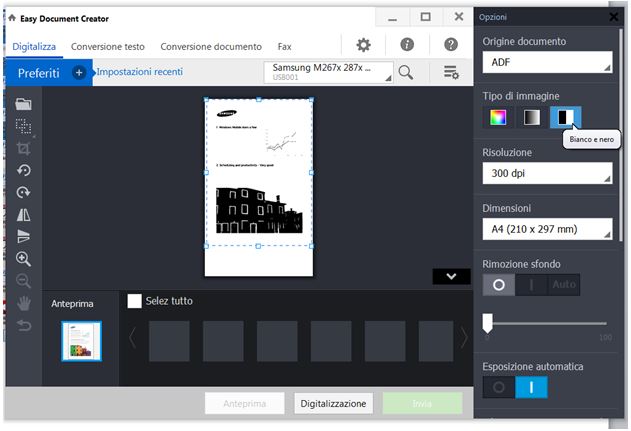Expand the Risoluzione 300 dpi dropdown
Image resolution: width=631 pixels, height=431 pixels.
[x=546, y=173]
